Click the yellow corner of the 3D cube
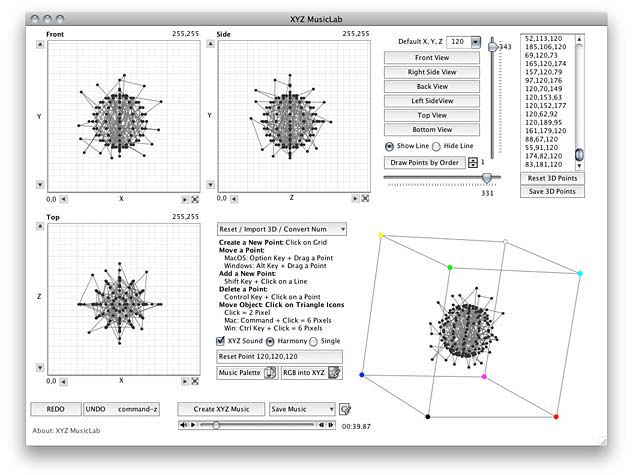The width and height of the screenshot is (639, 475). (x=381, y=235)
